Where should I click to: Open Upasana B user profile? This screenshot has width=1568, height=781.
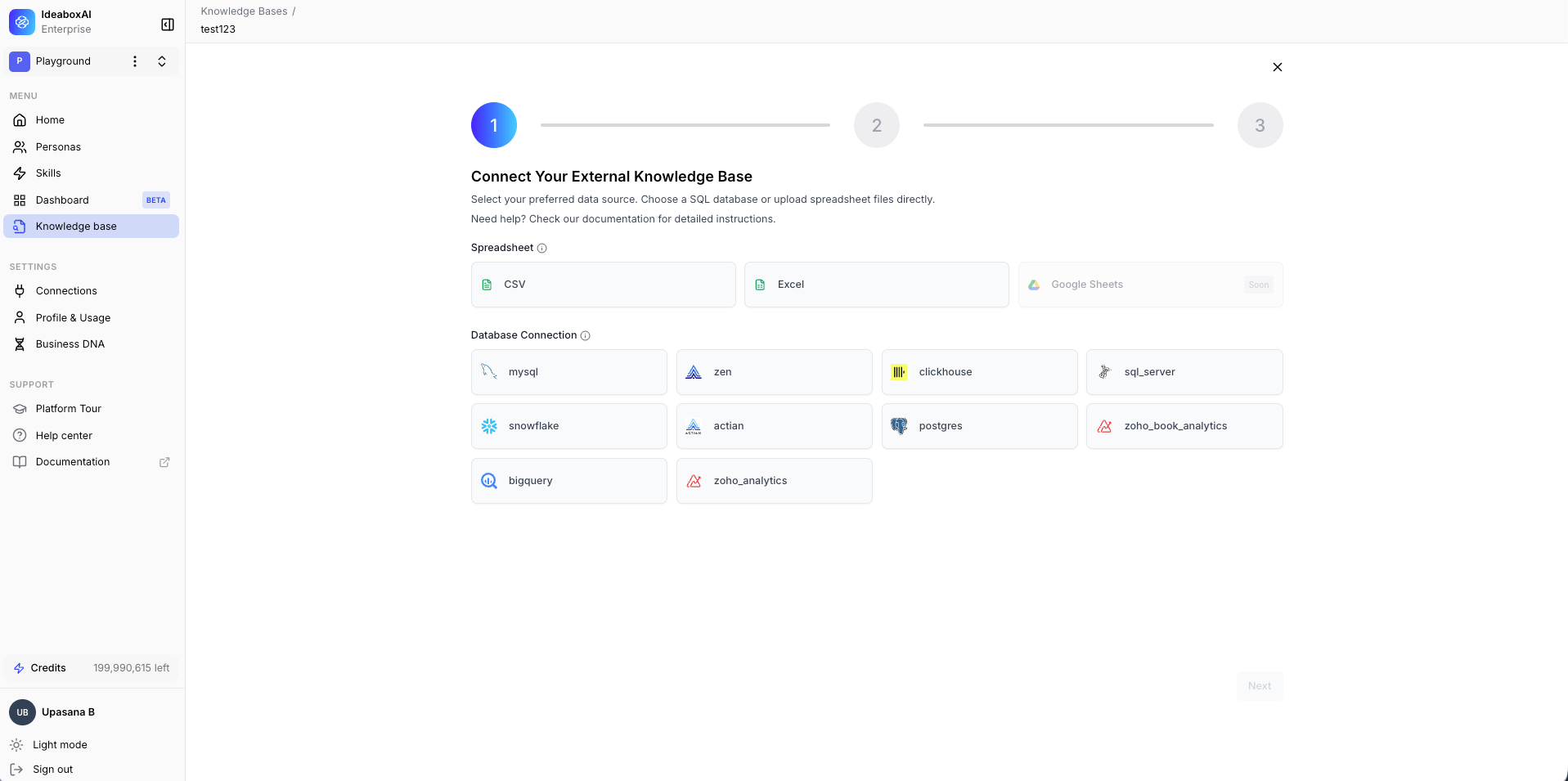(x=91, y=712)
